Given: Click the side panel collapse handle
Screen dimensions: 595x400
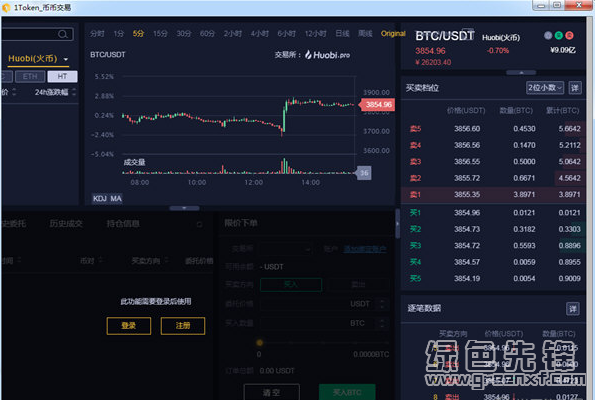Looking at the screenshot, I should click(x=397, y=224).
